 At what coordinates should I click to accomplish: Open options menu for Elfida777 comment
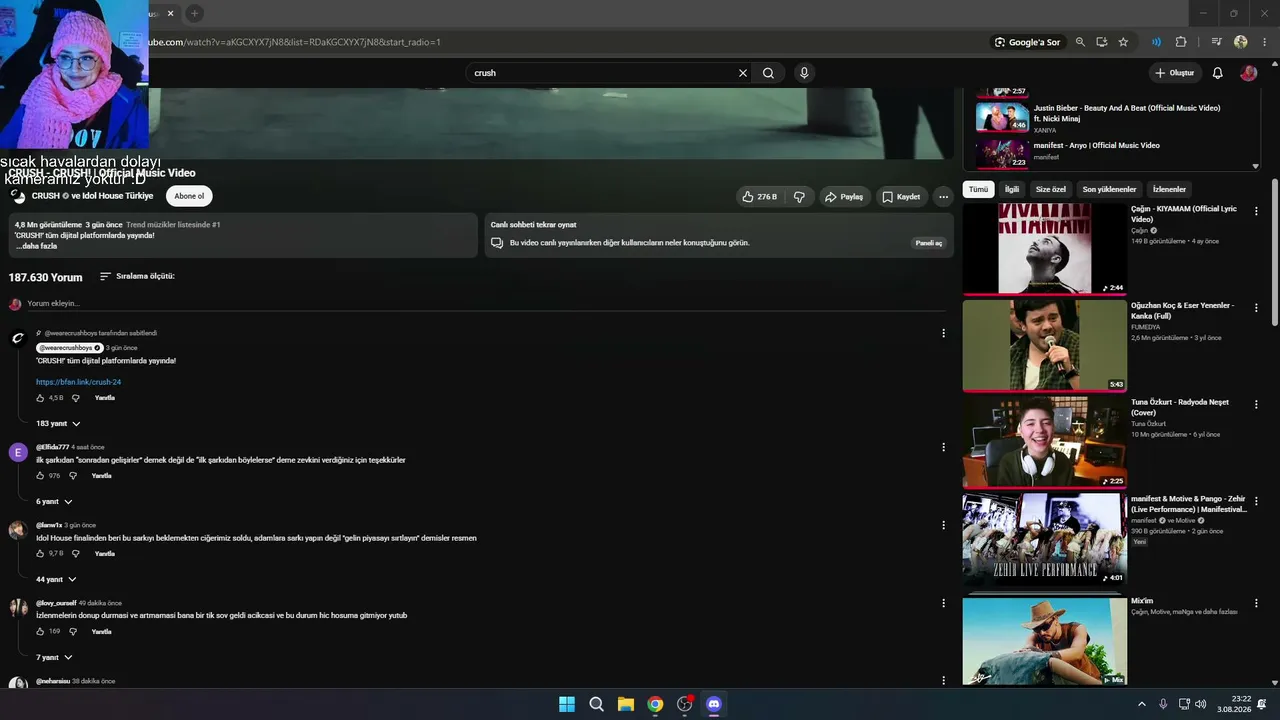(943, 447)
